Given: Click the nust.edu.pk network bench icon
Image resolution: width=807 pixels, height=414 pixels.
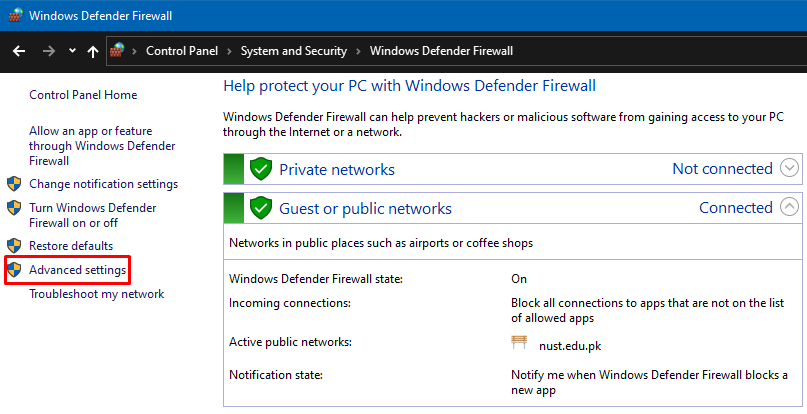Looking at the screenshot, I should [x=519, y=344].
